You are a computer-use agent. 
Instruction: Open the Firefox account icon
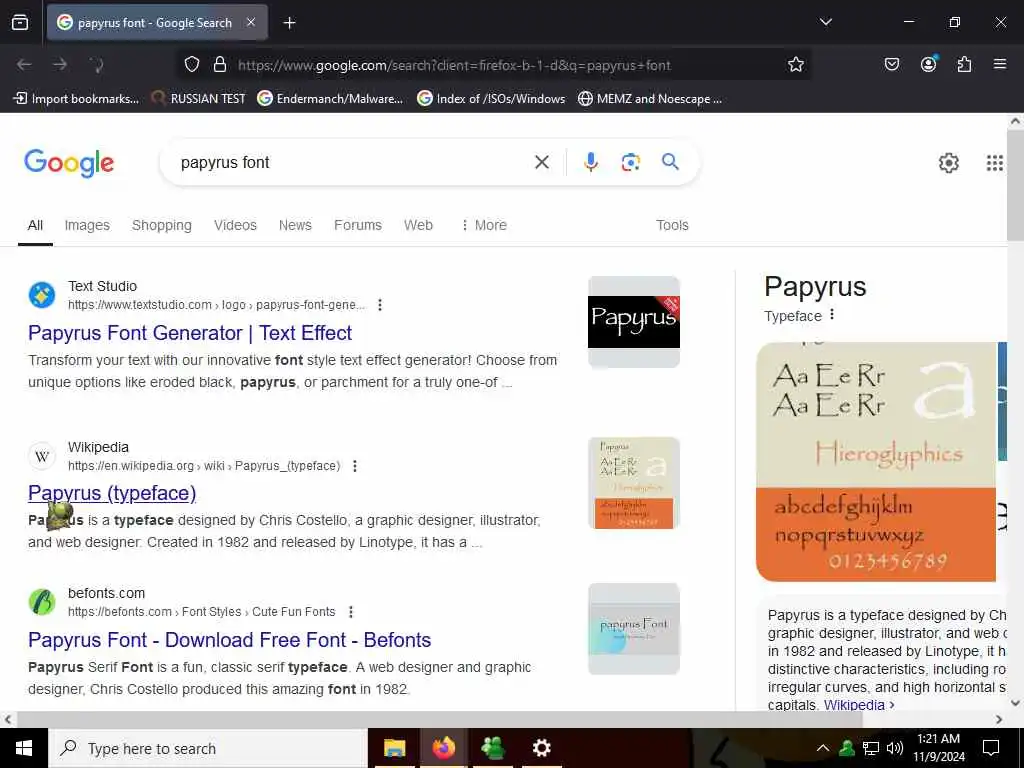coord(928,64)
